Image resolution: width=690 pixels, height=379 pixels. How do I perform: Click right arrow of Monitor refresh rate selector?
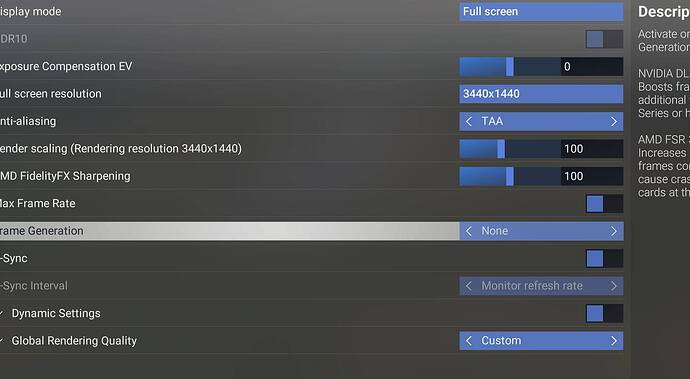614,286
